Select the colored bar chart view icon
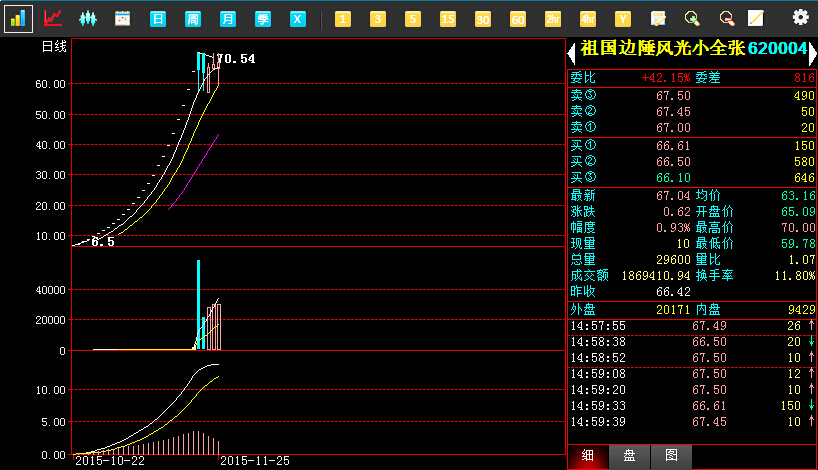Screen dimensions: 818x470 [x=19, y=18]
